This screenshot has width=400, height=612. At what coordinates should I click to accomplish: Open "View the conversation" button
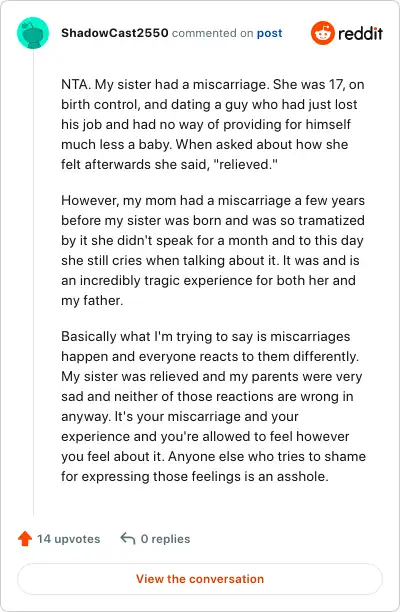click(x=200, y=579)
